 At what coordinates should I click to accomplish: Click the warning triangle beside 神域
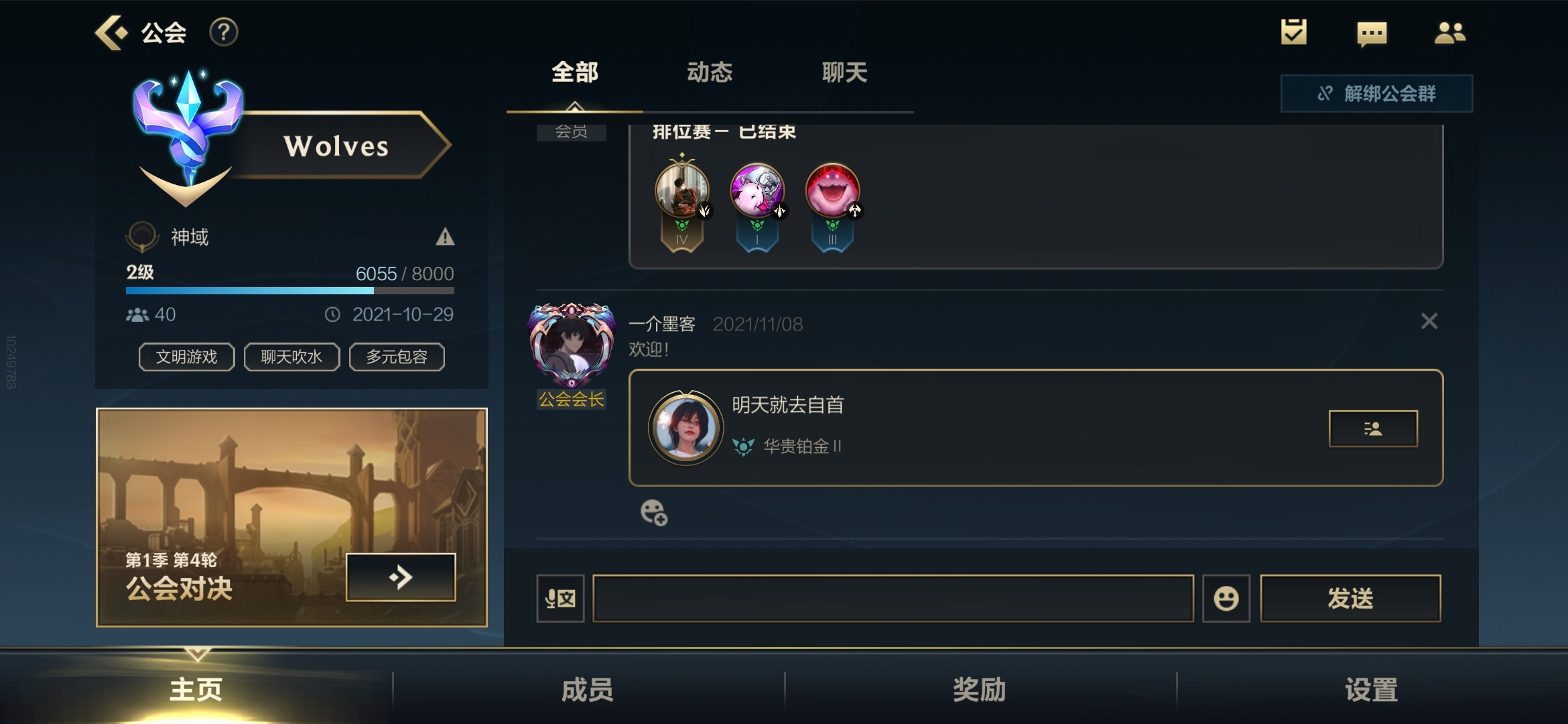[x=445, y=237]
